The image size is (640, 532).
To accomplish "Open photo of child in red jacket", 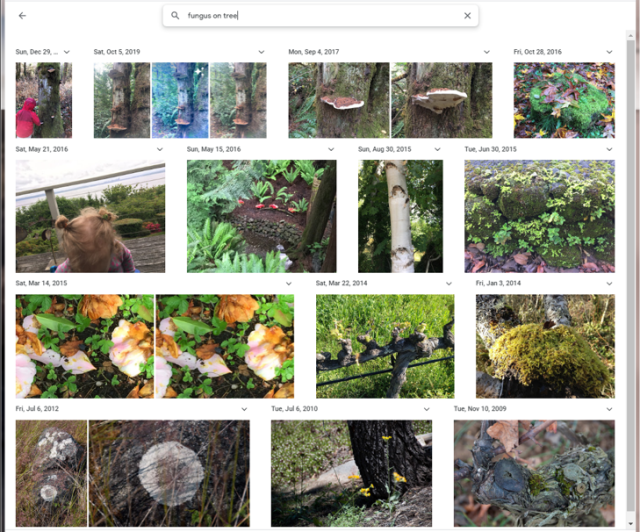I will [x=43, y=100].
